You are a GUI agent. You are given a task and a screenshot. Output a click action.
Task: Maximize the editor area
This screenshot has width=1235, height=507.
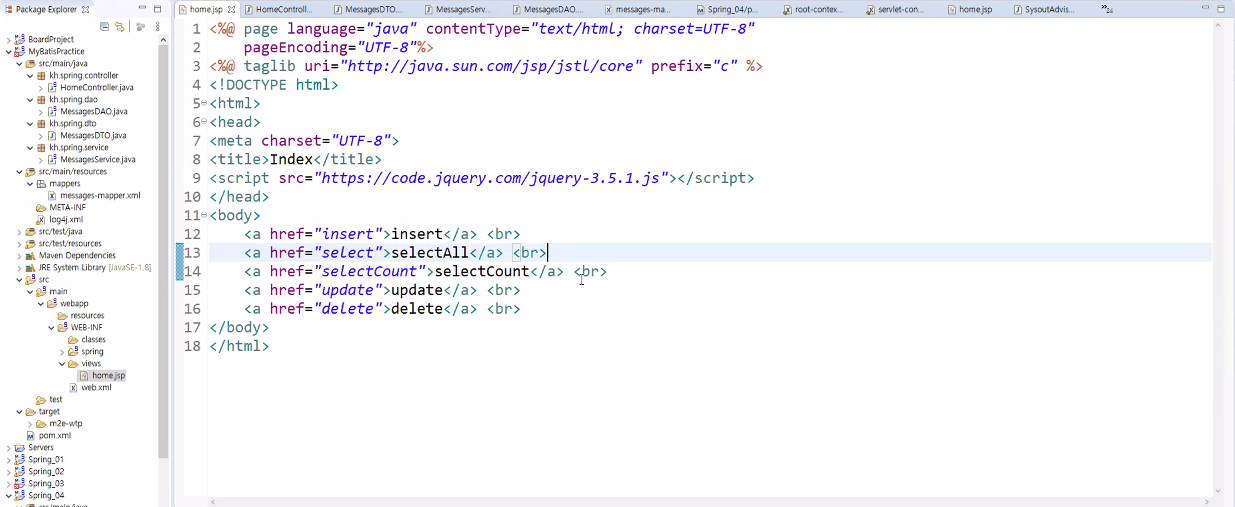[x=1221, y=8]
